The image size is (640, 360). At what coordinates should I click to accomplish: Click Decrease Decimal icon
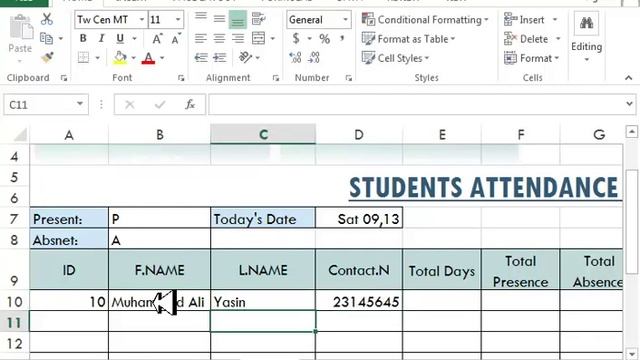coord(314,58)
